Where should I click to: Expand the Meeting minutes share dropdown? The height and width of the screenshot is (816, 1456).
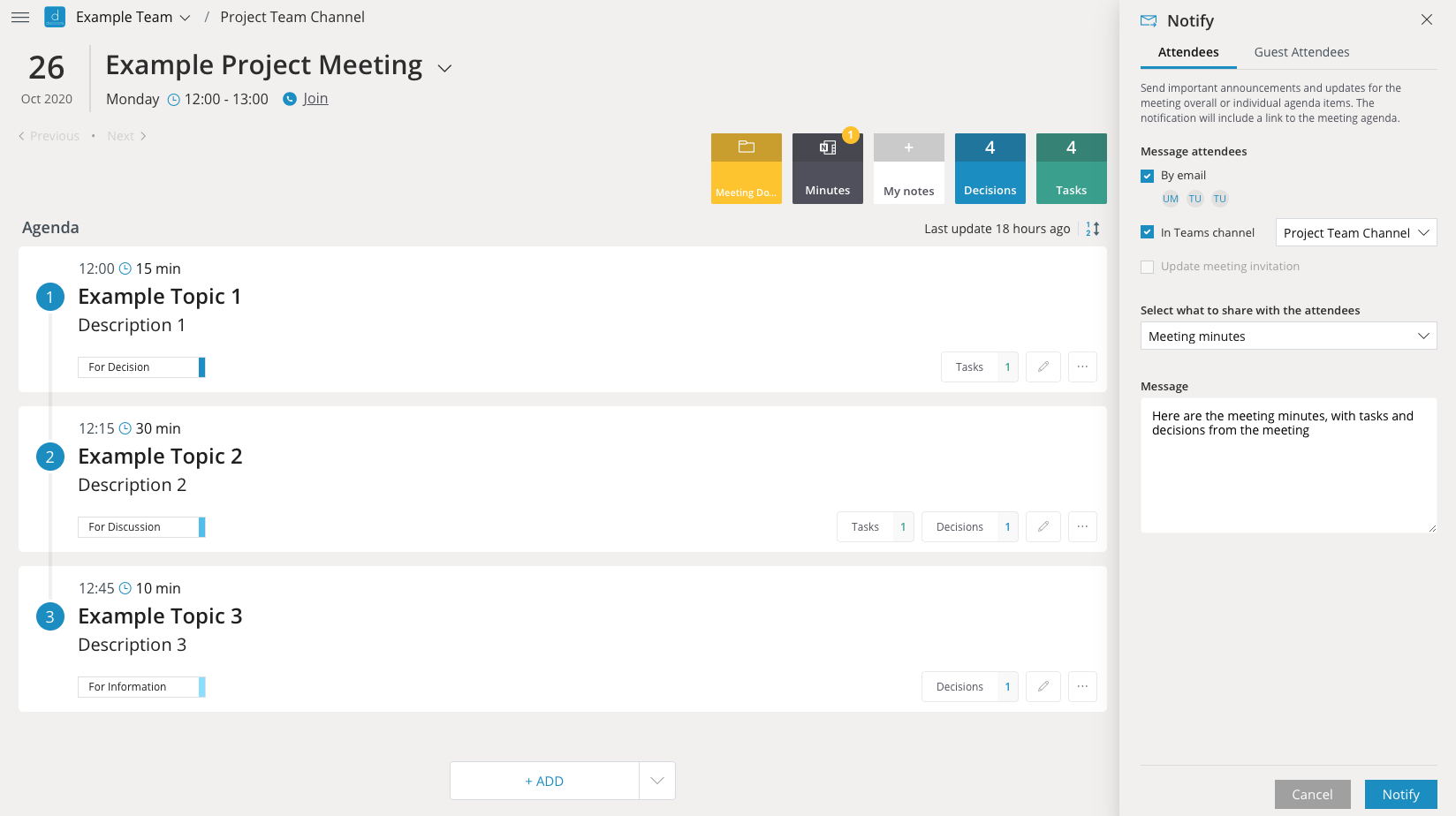(1288, 336)
